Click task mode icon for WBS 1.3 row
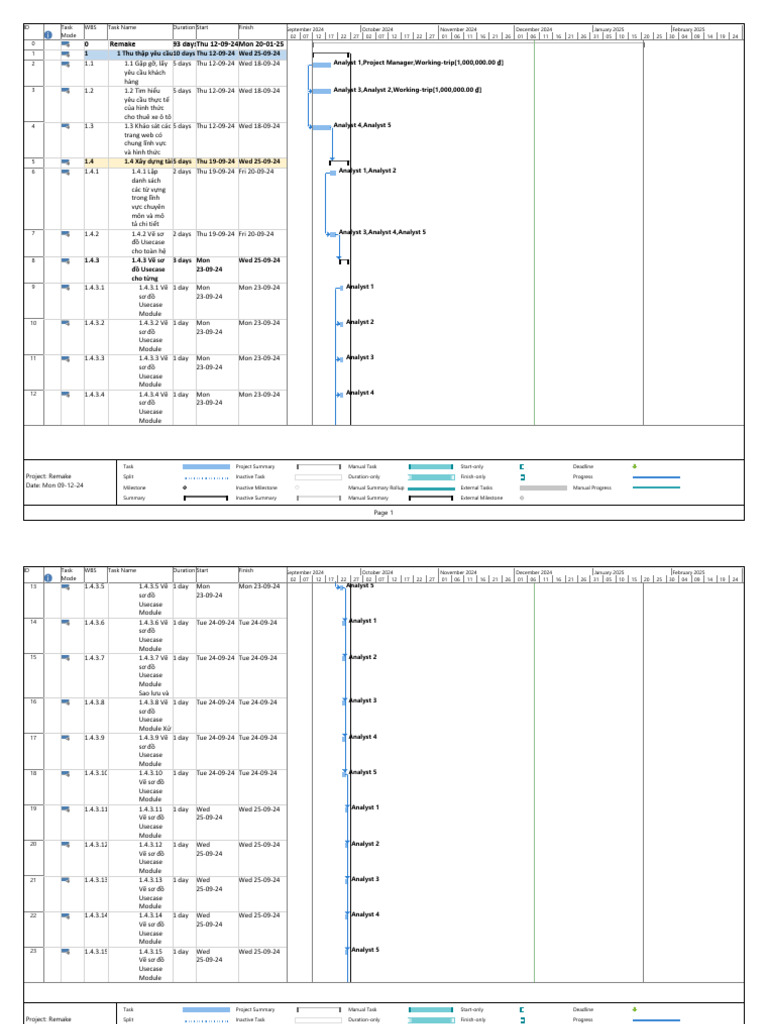 point(66,126)
